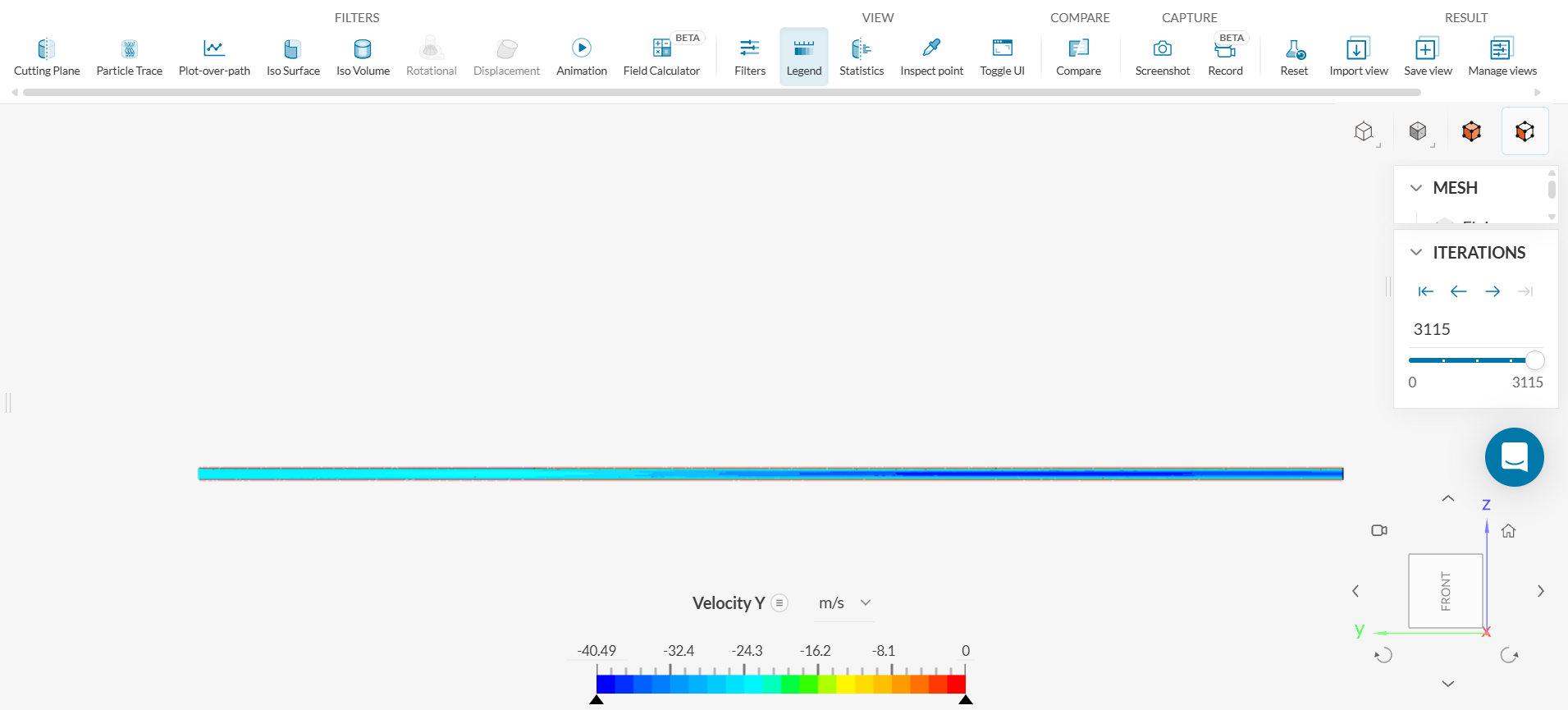
Task: Open the Compare tool
Action: click(x=1079, y=57)
